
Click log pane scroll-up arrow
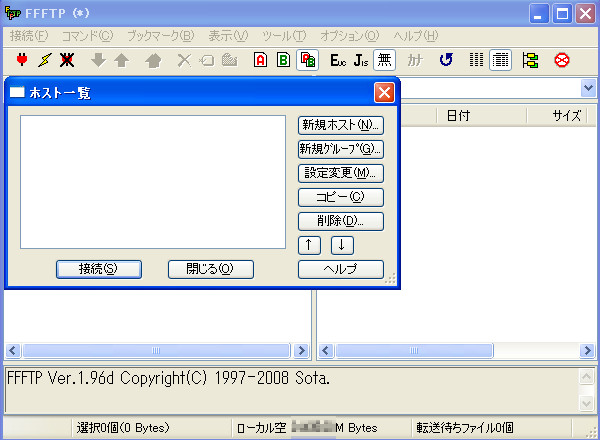click(587, 377)
